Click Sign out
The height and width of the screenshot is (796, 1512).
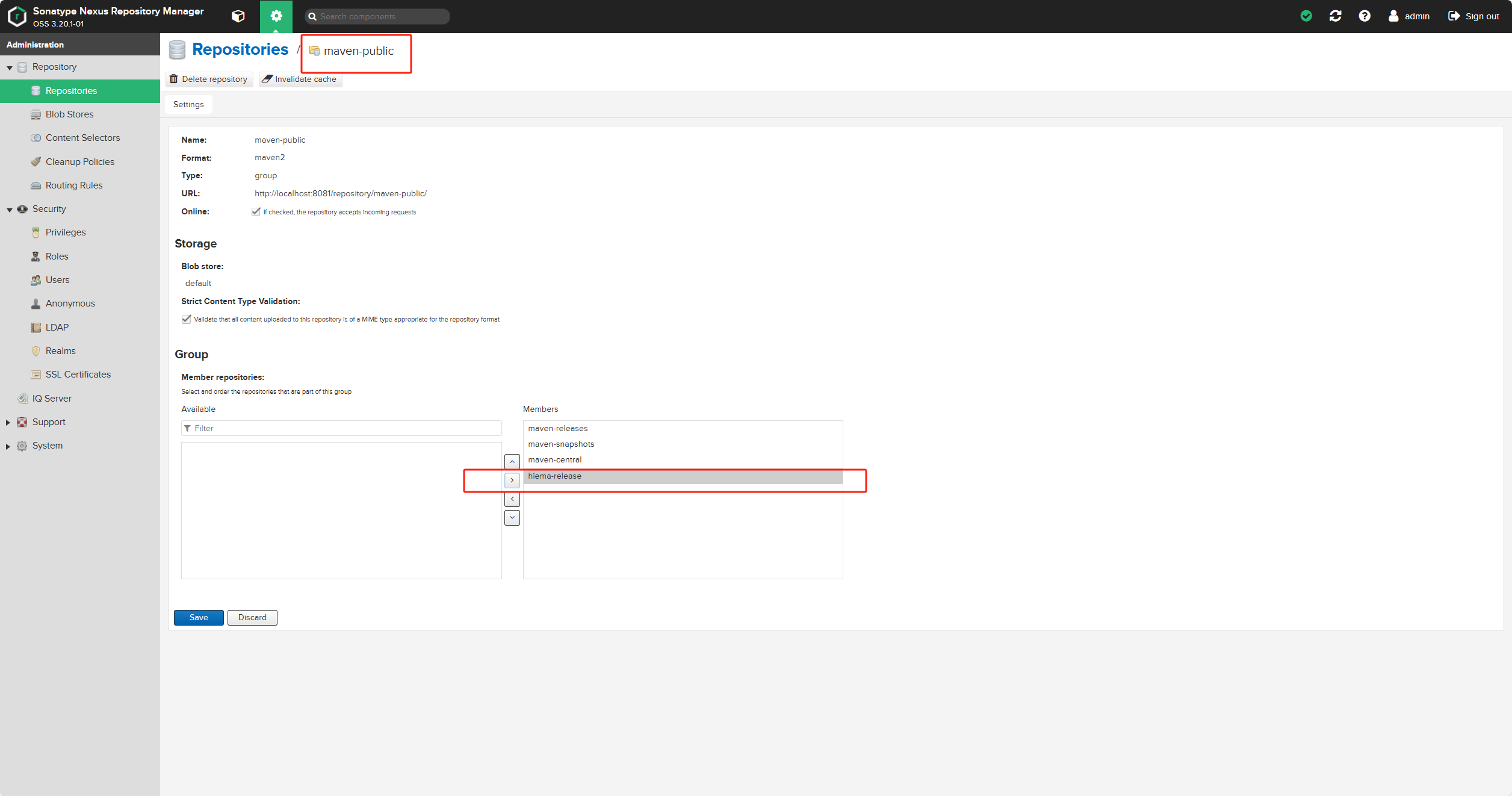tap(1473, 16)
